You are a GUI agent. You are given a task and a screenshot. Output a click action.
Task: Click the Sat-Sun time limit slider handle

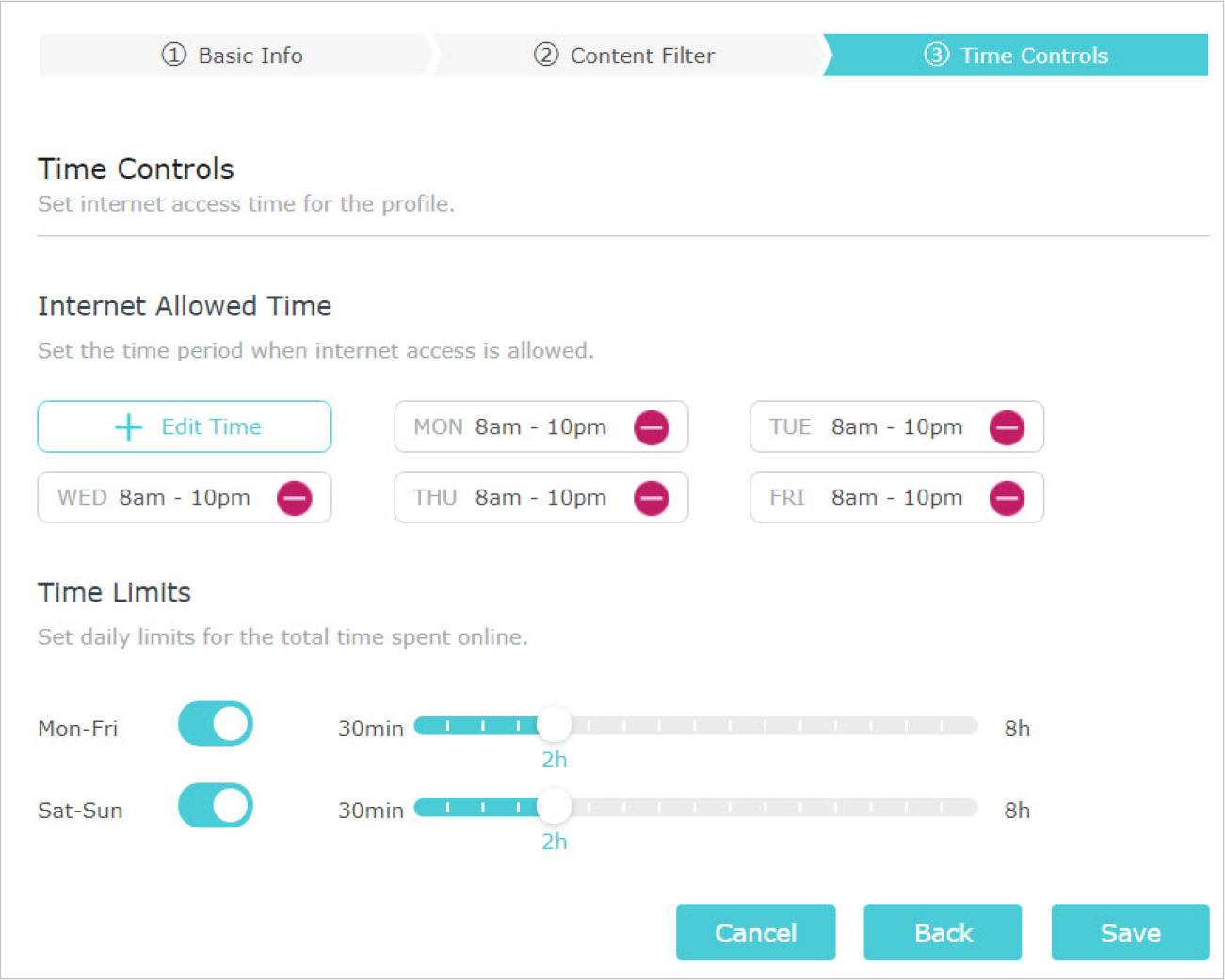point(554,807)
